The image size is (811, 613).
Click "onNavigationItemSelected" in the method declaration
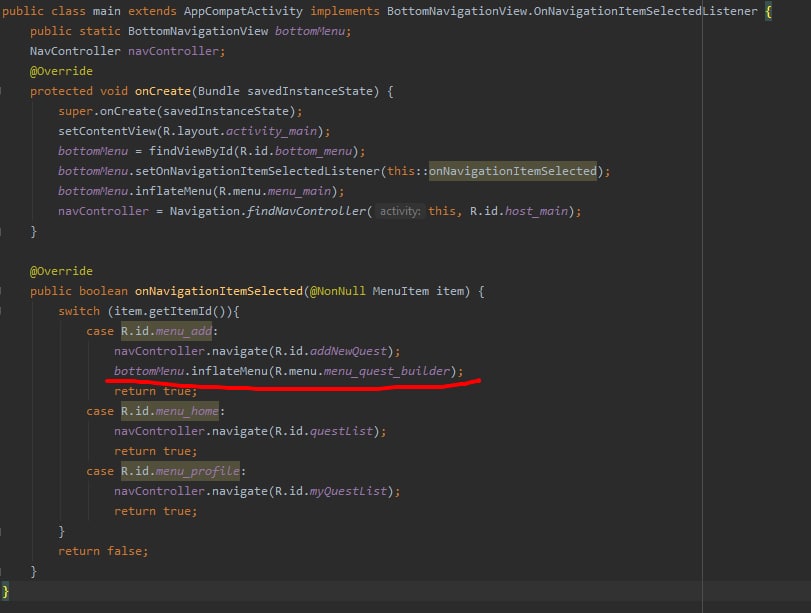pos(218,291)
